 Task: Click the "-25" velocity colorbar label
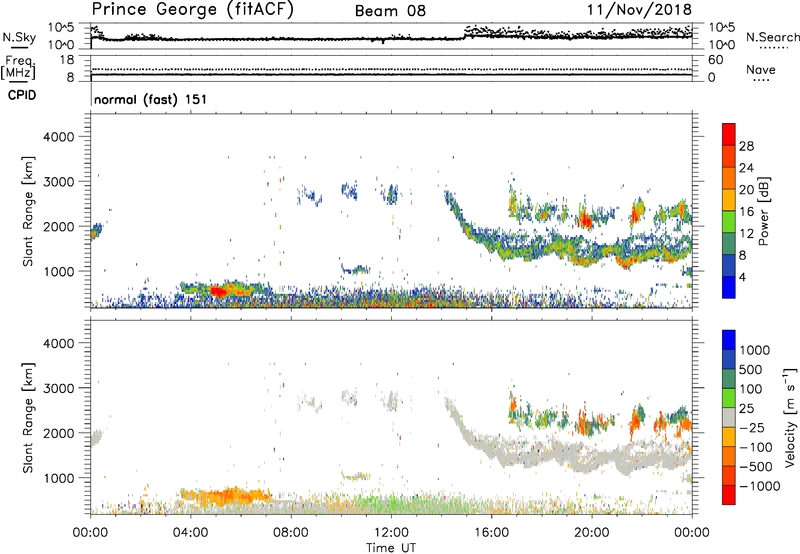752,428
